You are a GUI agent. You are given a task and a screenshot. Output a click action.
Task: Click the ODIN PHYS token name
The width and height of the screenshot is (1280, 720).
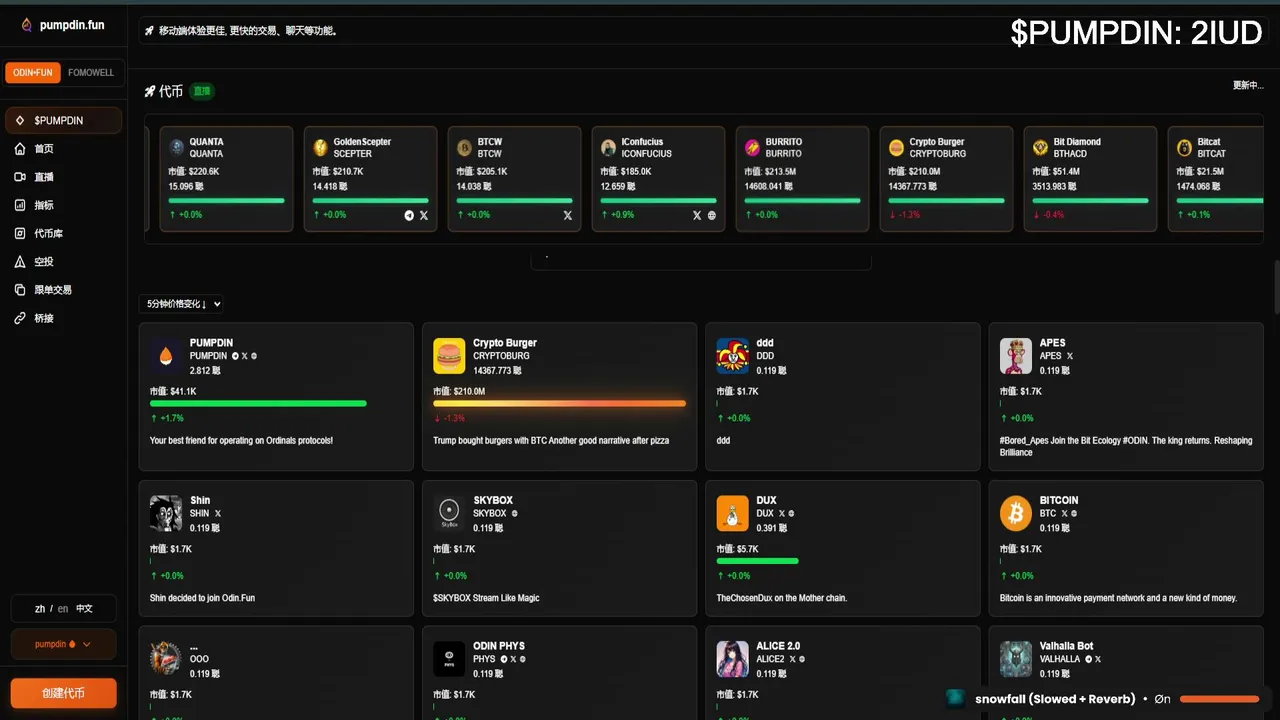(499, 646)
